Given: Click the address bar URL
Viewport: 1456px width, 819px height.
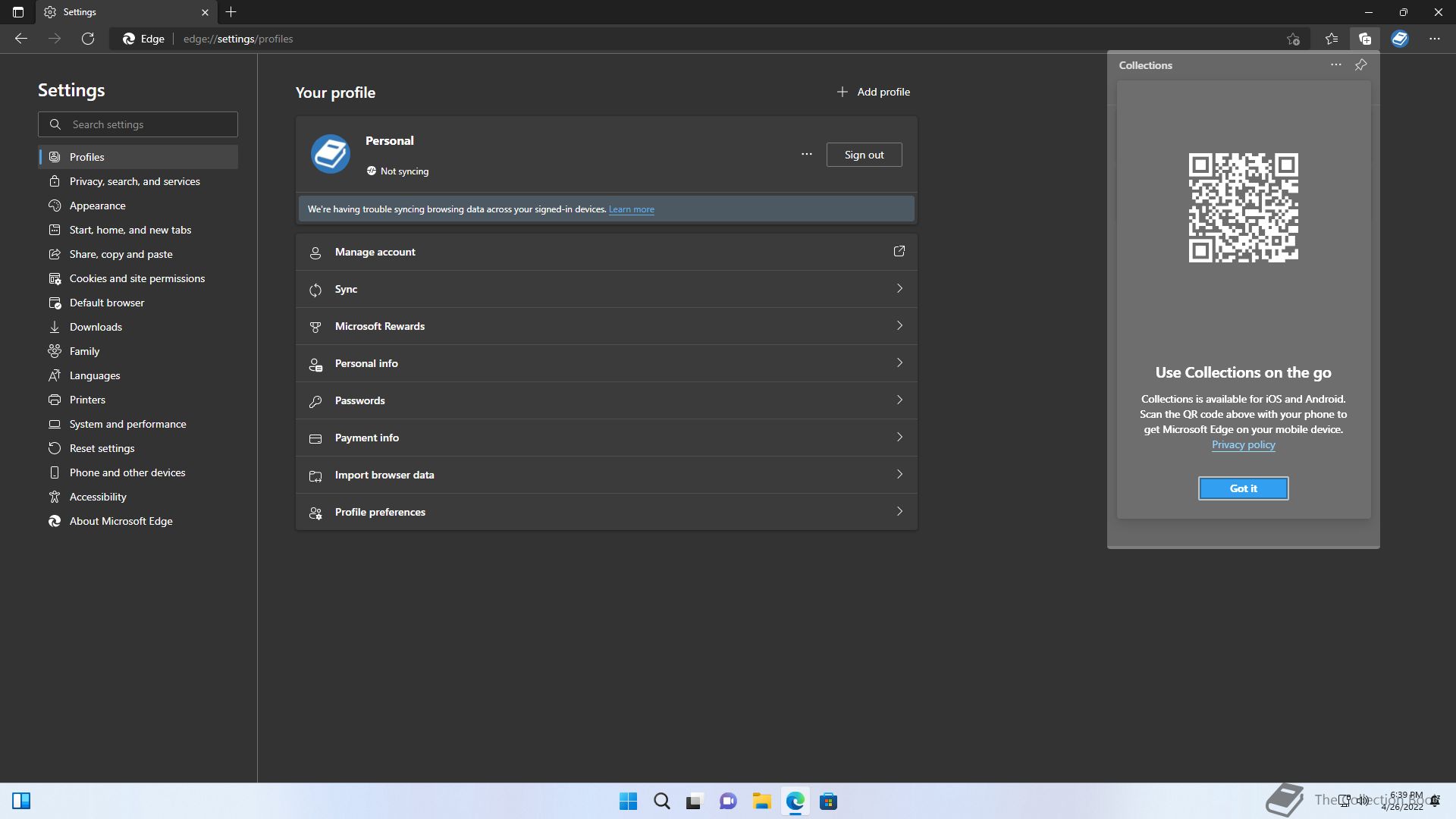Looking at the screenshot, I should coord(238,39).
